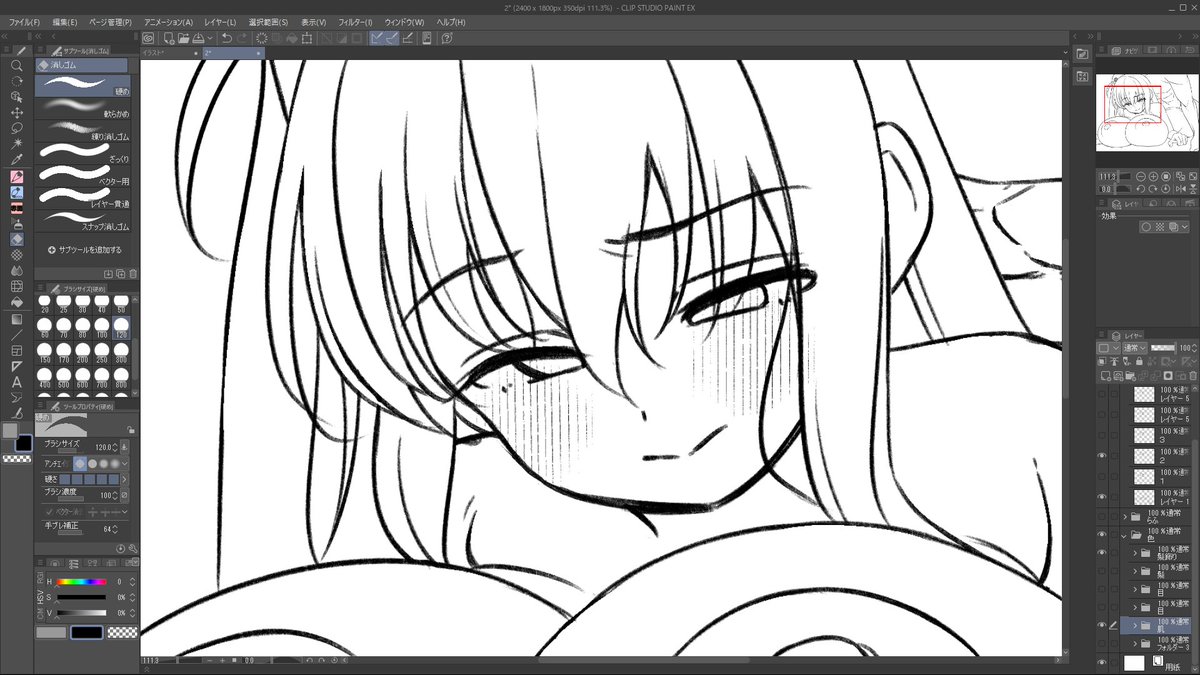Click the Undo arrow in the toolbar
The width and height of the screenshot is (1200, 675).
[227, 38]
